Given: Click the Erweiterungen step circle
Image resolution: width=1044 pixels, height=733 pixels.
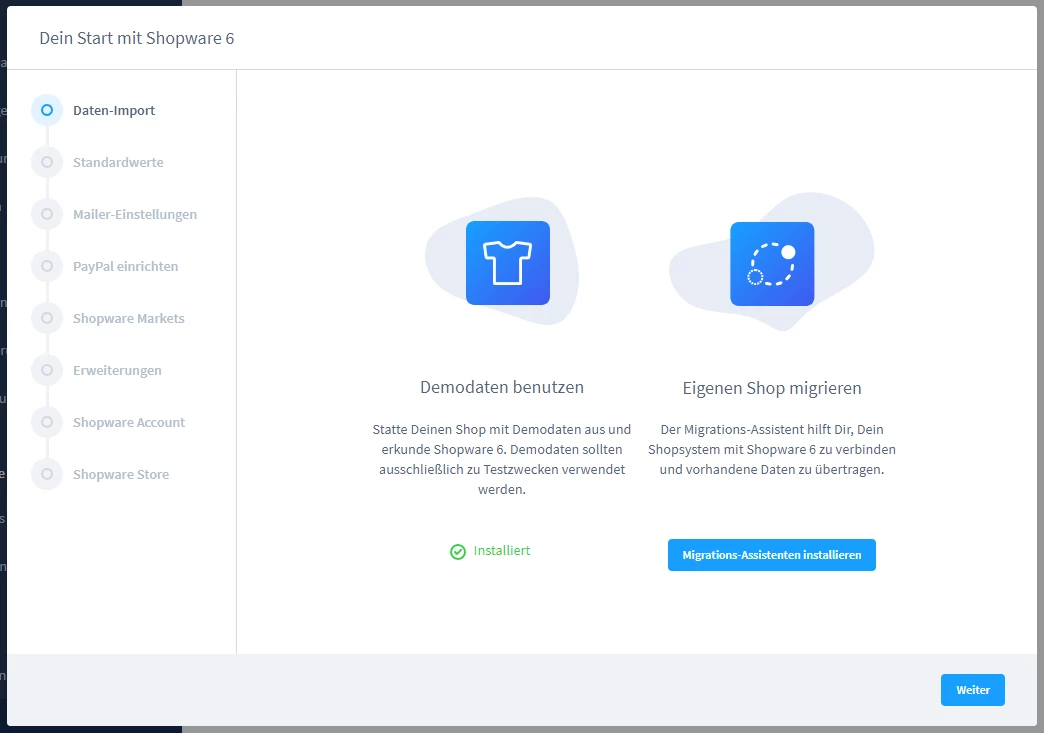Looking at the screenshot, I should 47,370.
